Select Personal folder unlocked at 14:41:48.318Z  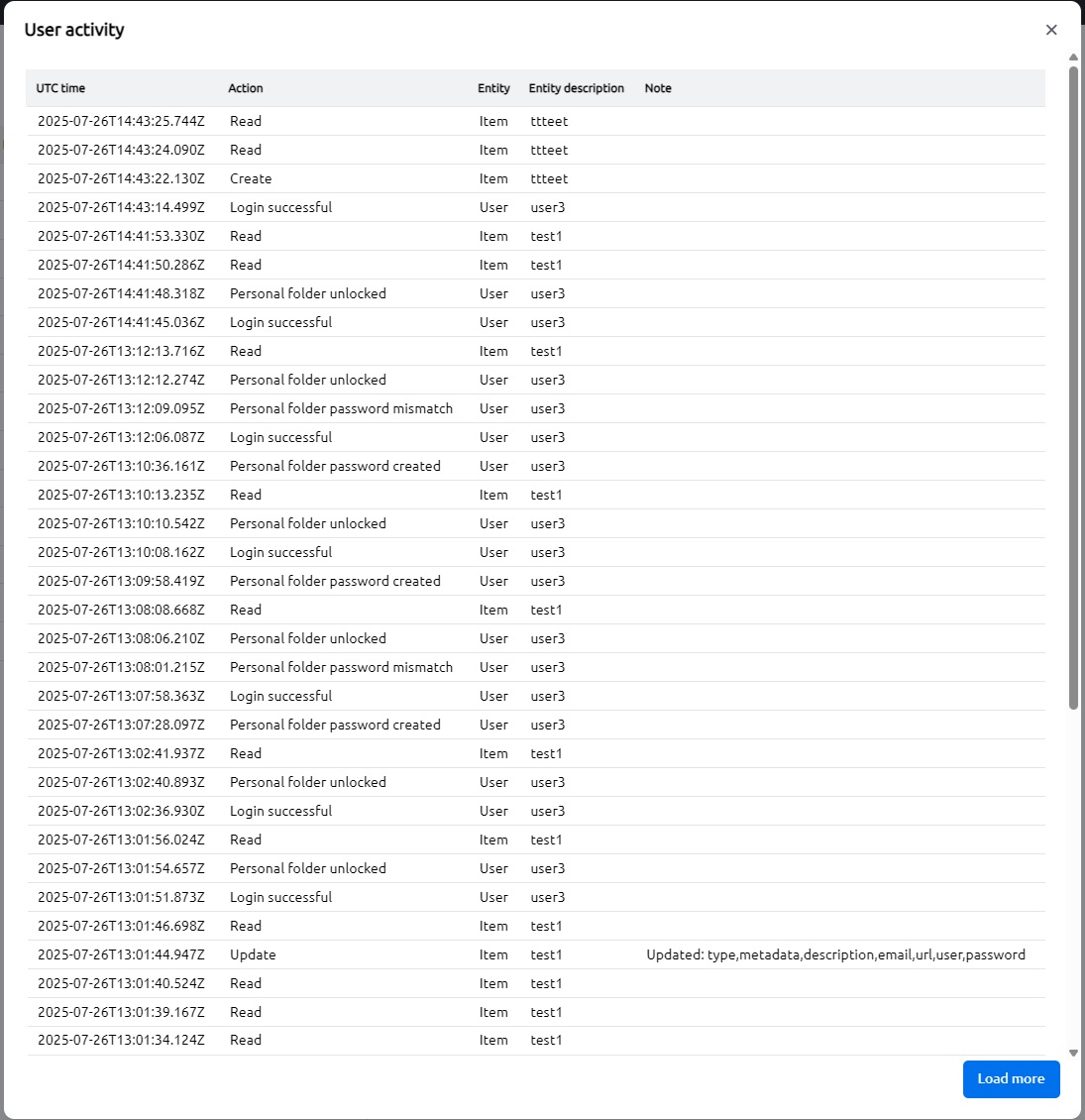click(308, 293)
